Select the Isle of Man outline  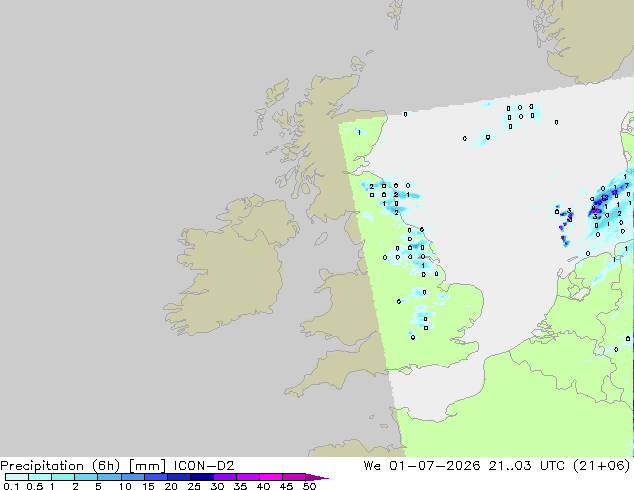tap(321, 239)
